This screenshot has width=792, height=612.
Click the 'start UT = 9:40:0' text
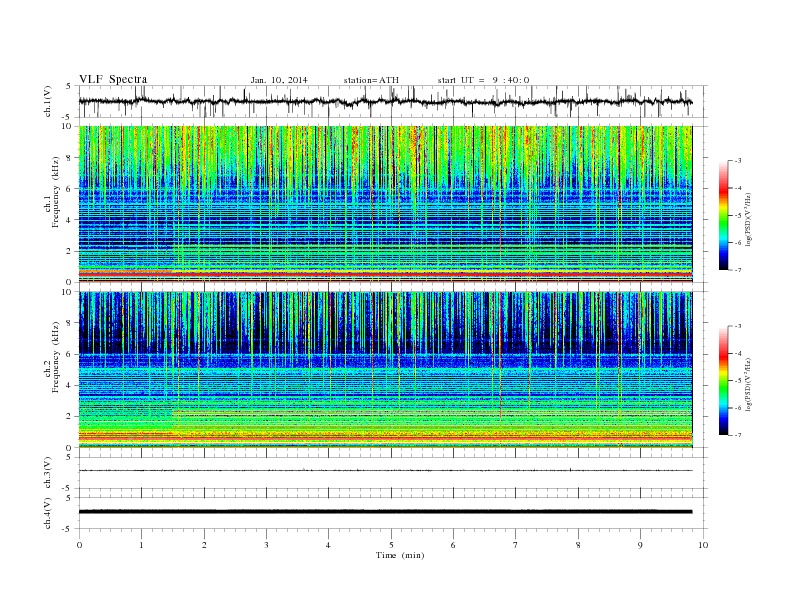point(483,80)
